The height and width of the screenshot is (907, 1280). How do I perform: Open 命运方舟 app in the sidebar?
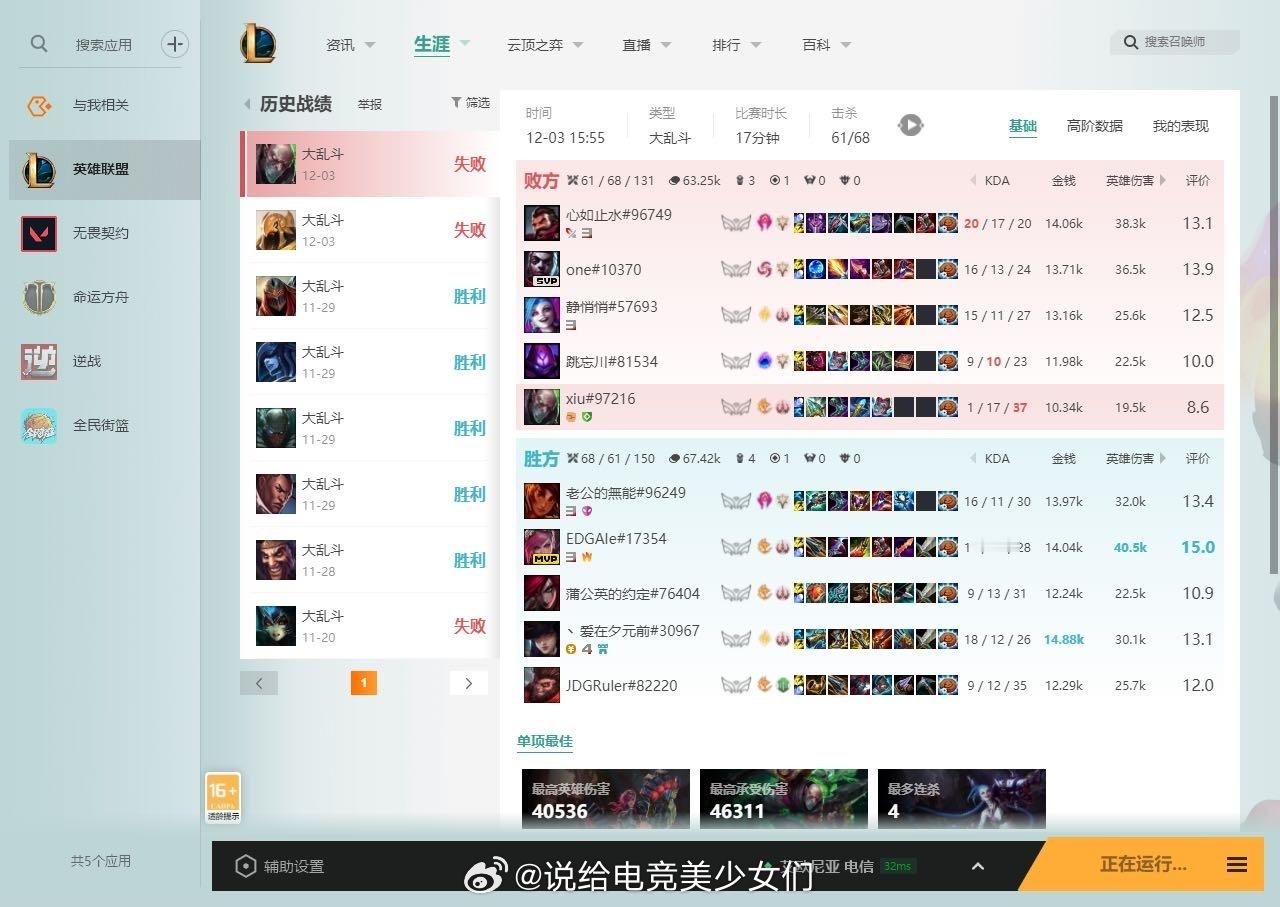coord(100,297)
